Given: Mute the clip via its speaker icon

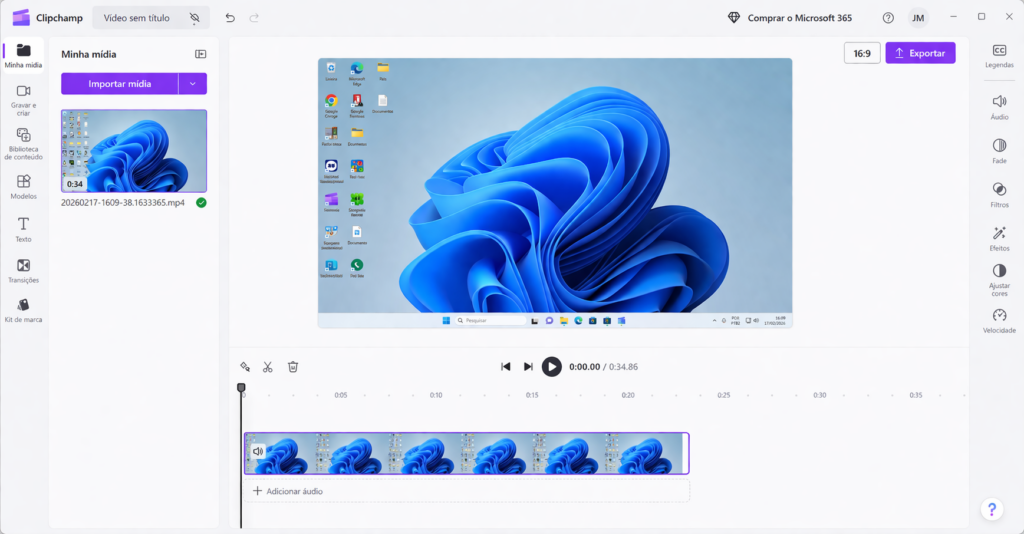Looking at the screenshot, I should tap(258, 451).
